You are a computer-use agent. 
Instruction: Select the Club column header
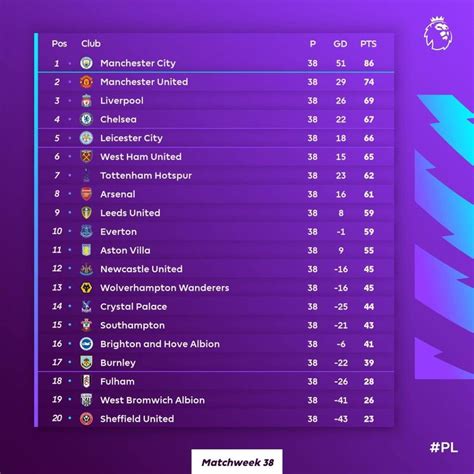91,43
